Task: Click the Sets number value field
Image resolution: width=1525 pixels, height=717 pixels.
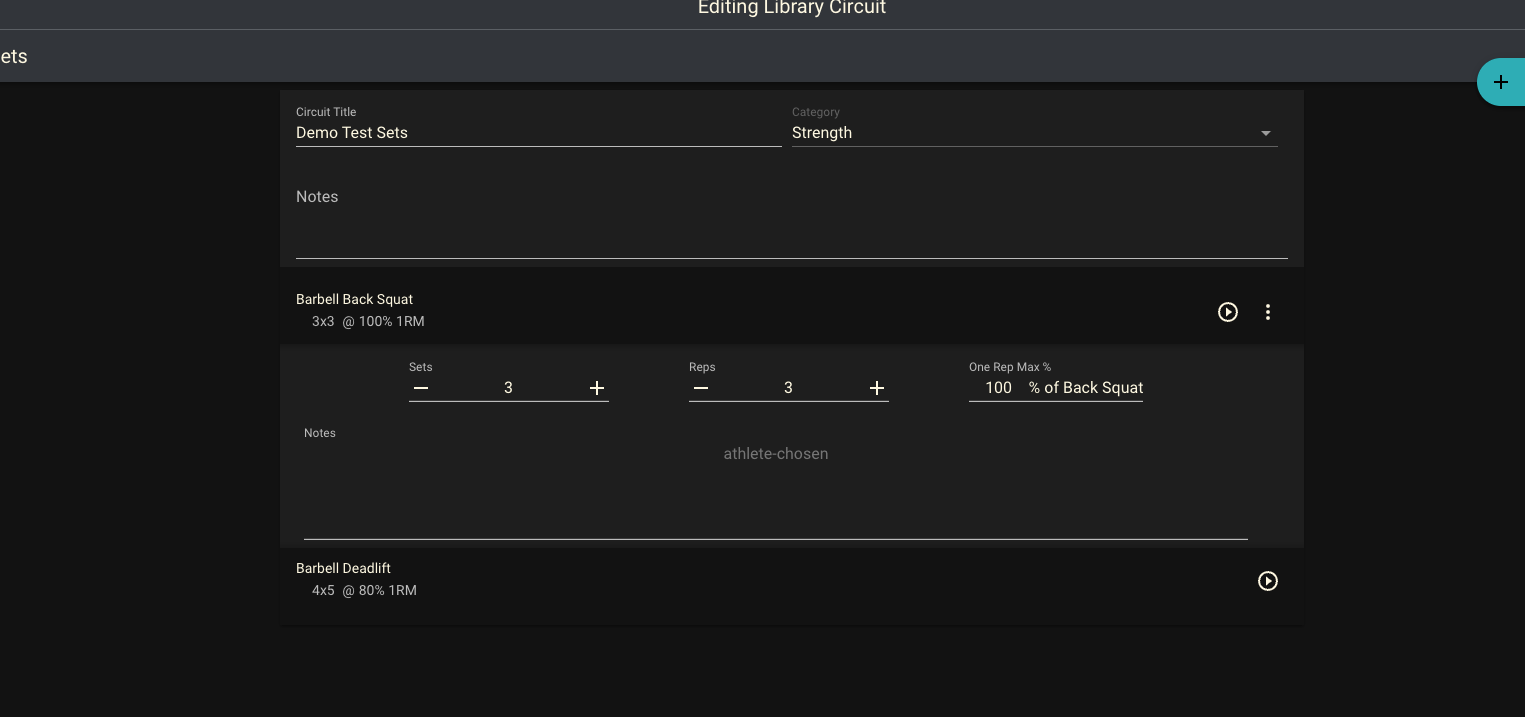Action: pyautogui.click(x=508, y=388)
